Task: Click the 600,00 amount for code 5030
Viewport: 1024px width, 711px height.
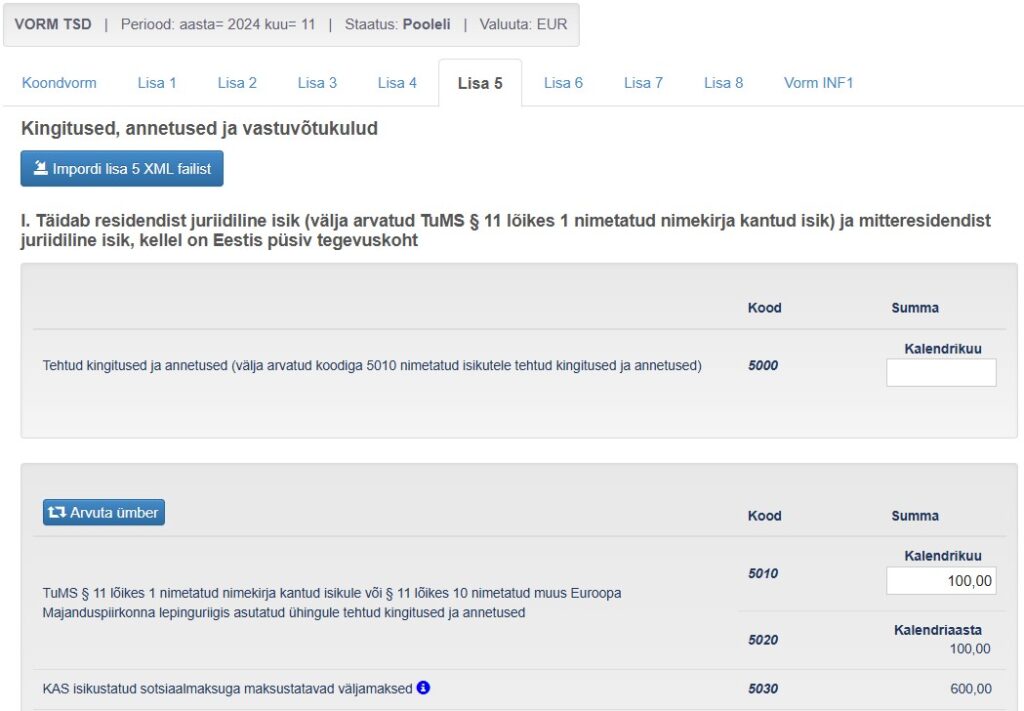Action: [970, 689]
